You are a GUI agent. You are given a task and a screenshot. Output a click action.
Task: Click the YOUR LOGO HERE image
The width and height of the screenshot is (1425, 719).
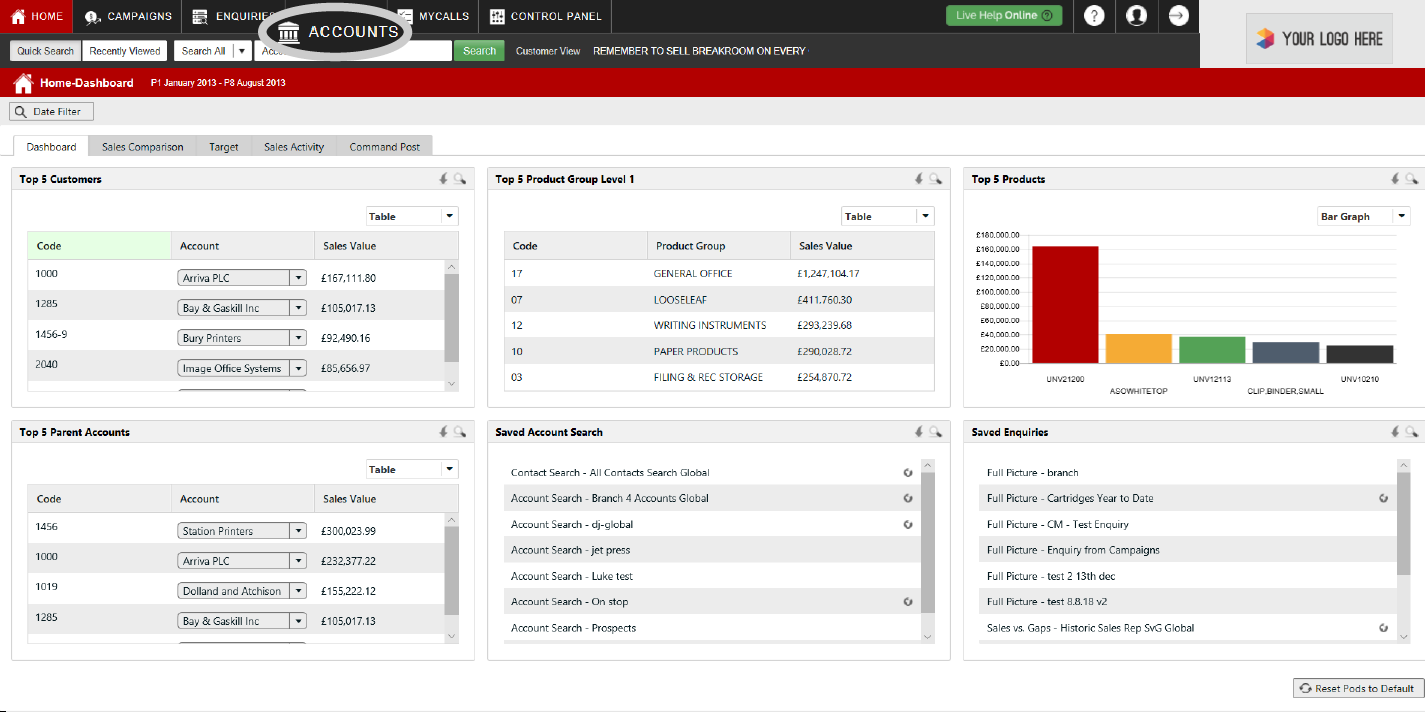(x=1319, y=39)
